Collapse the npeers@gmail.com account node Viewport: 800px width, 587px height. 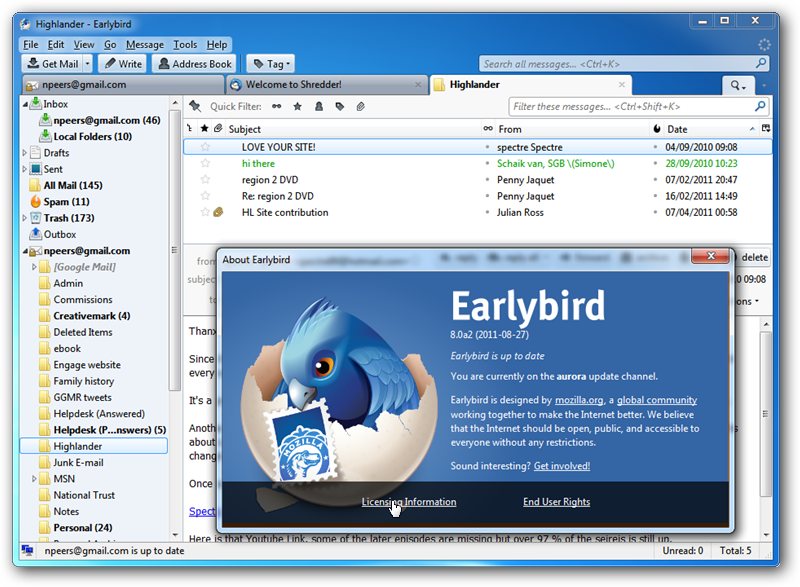coord(25,251)
